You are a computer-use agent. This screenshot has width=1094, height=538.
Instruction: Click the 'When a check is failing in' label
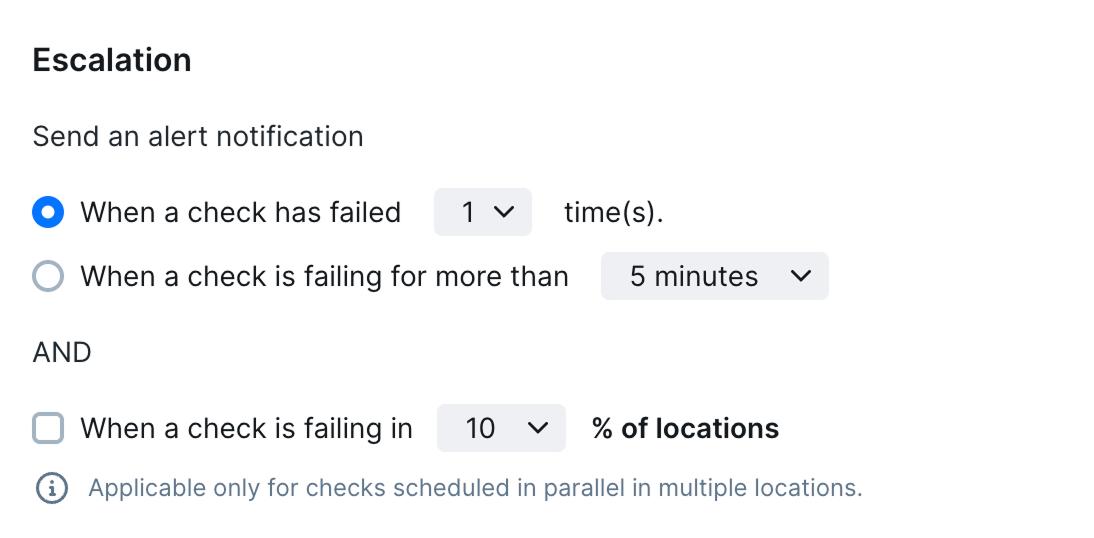(246, 428)
